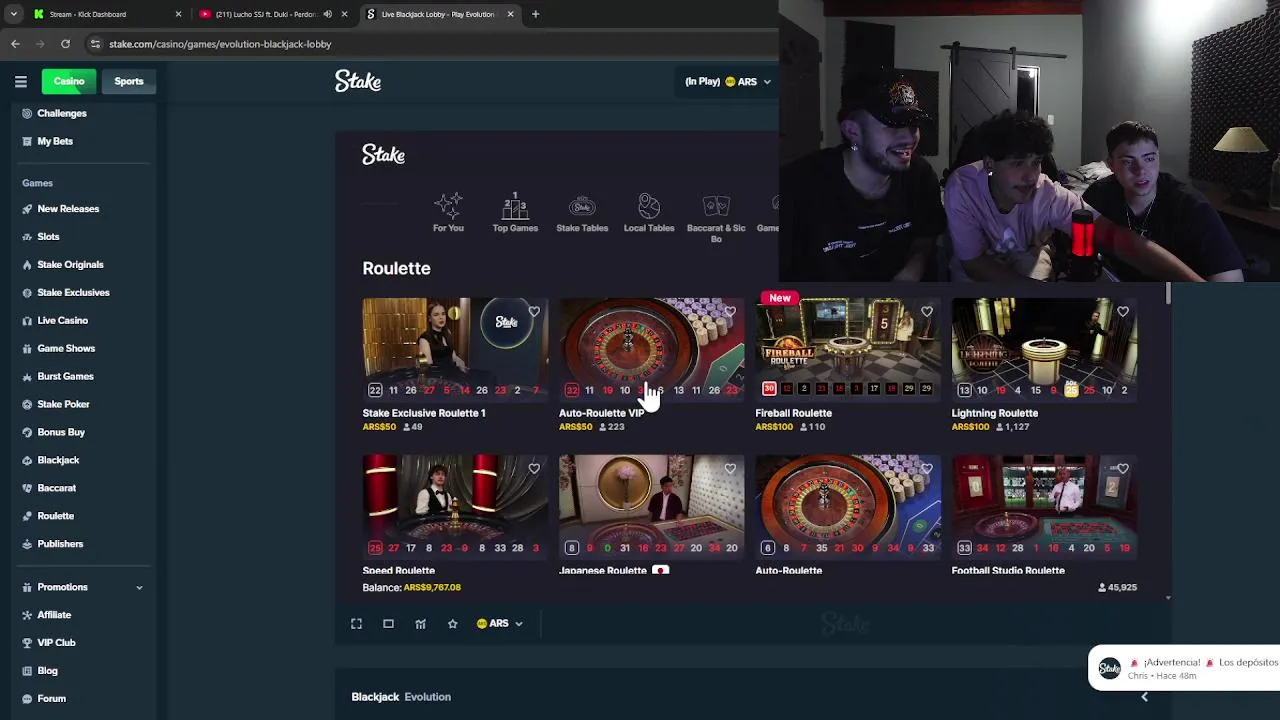Collapse the notification panel arrow
The image size is (1280, 720).
(x=1144, y=697)
